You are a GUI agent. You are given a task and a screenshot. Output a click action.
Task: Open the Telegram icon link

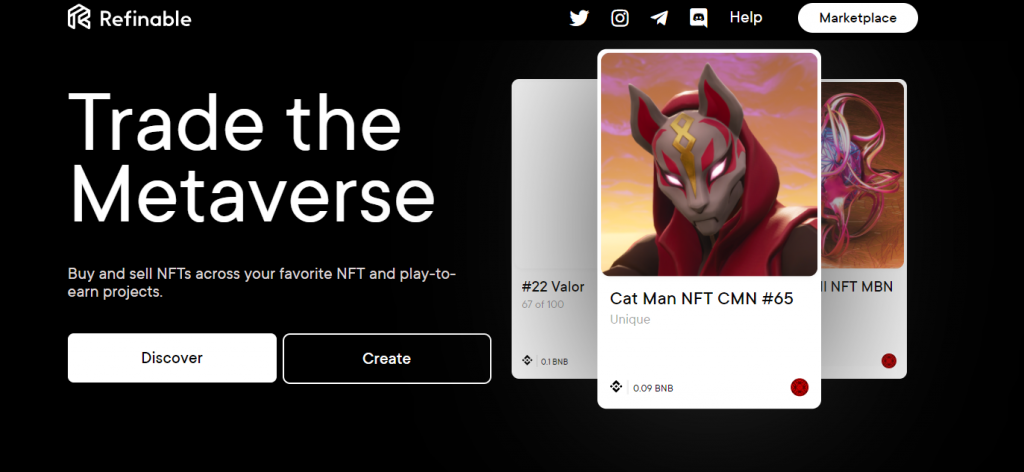(659, 18)
